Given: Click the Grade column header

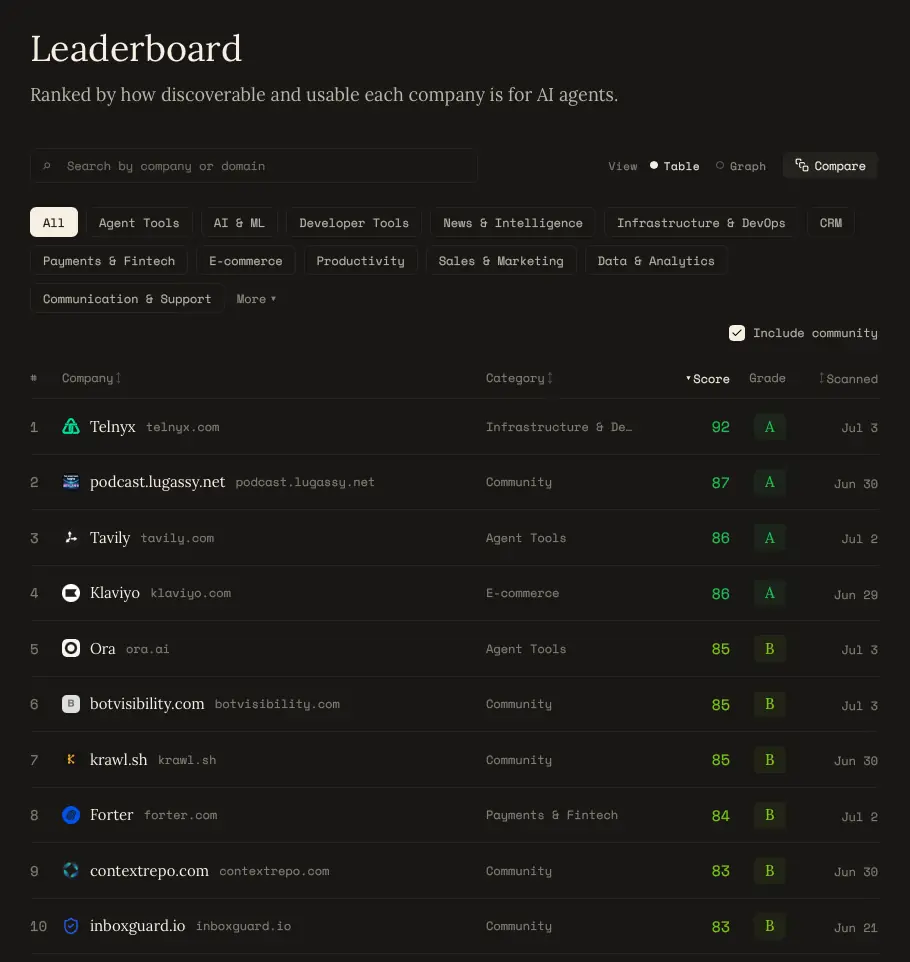Looking at the screenshot, I should pos(767,378).
